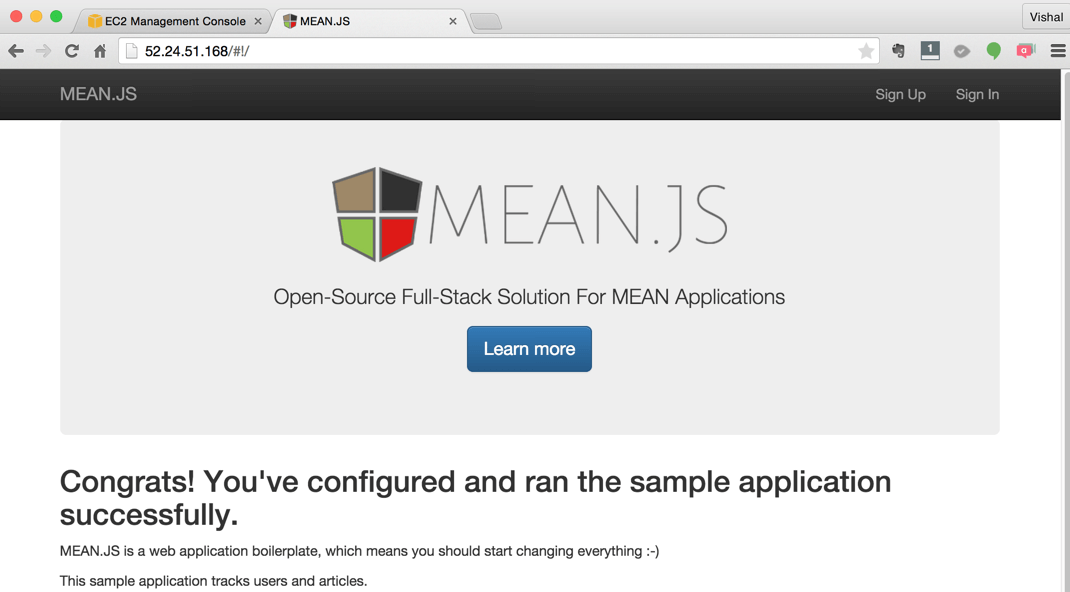Open the Chrome hamburger menu
The height and width of the screenshot is (592, 1070).
1058,51
